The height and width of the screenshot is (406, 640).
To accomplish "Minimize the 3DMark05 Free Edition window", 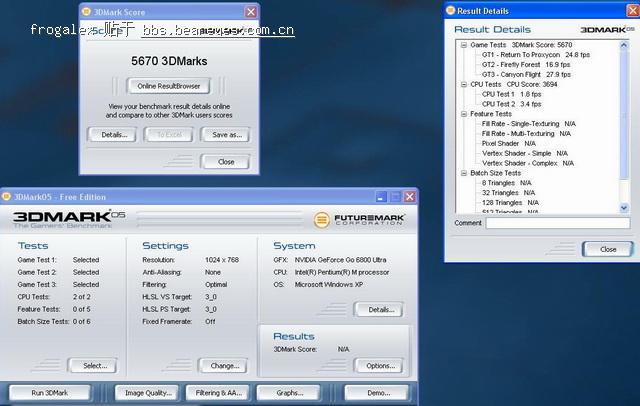I will point(380,197).
